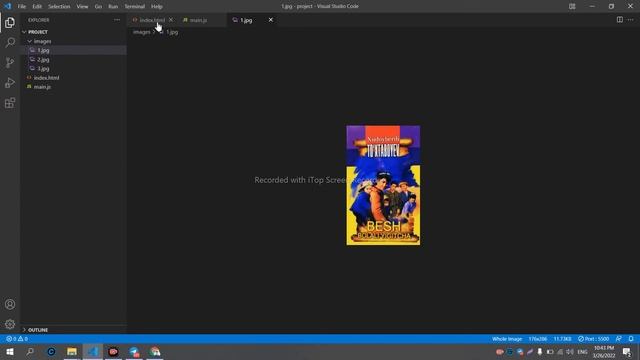The width and height of the screenshot is (640, 360).
Task: Close the 1.jpg editor tab
Action: point(271,20)
